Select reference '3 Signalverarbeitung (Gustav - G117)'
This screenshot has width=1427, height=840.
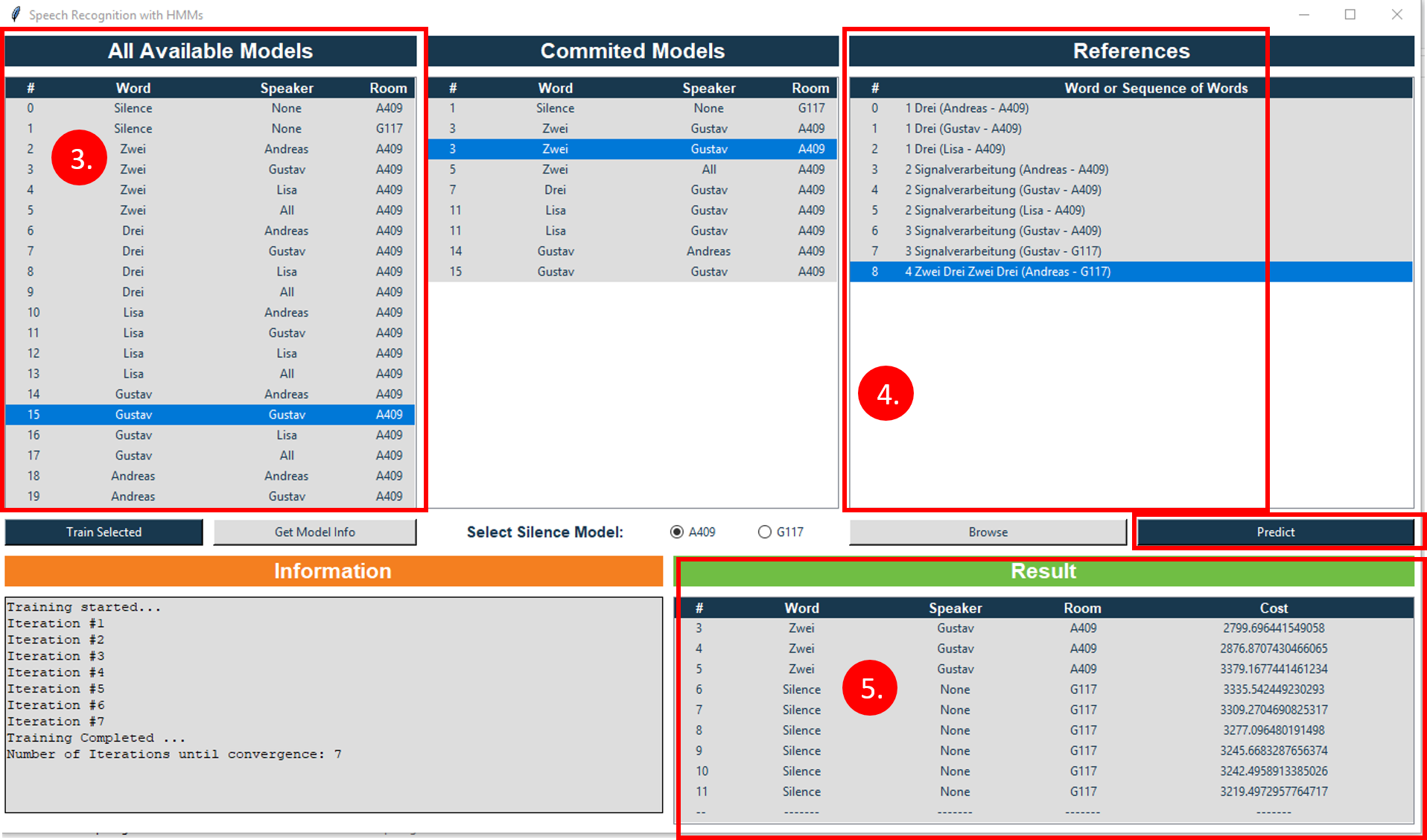point(1131,251)
